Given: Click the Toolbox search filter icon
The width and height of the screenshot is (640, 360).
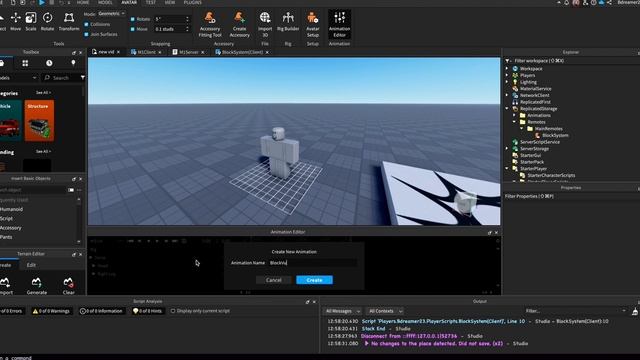Looking at the screenshot, I should coord(82,78).
